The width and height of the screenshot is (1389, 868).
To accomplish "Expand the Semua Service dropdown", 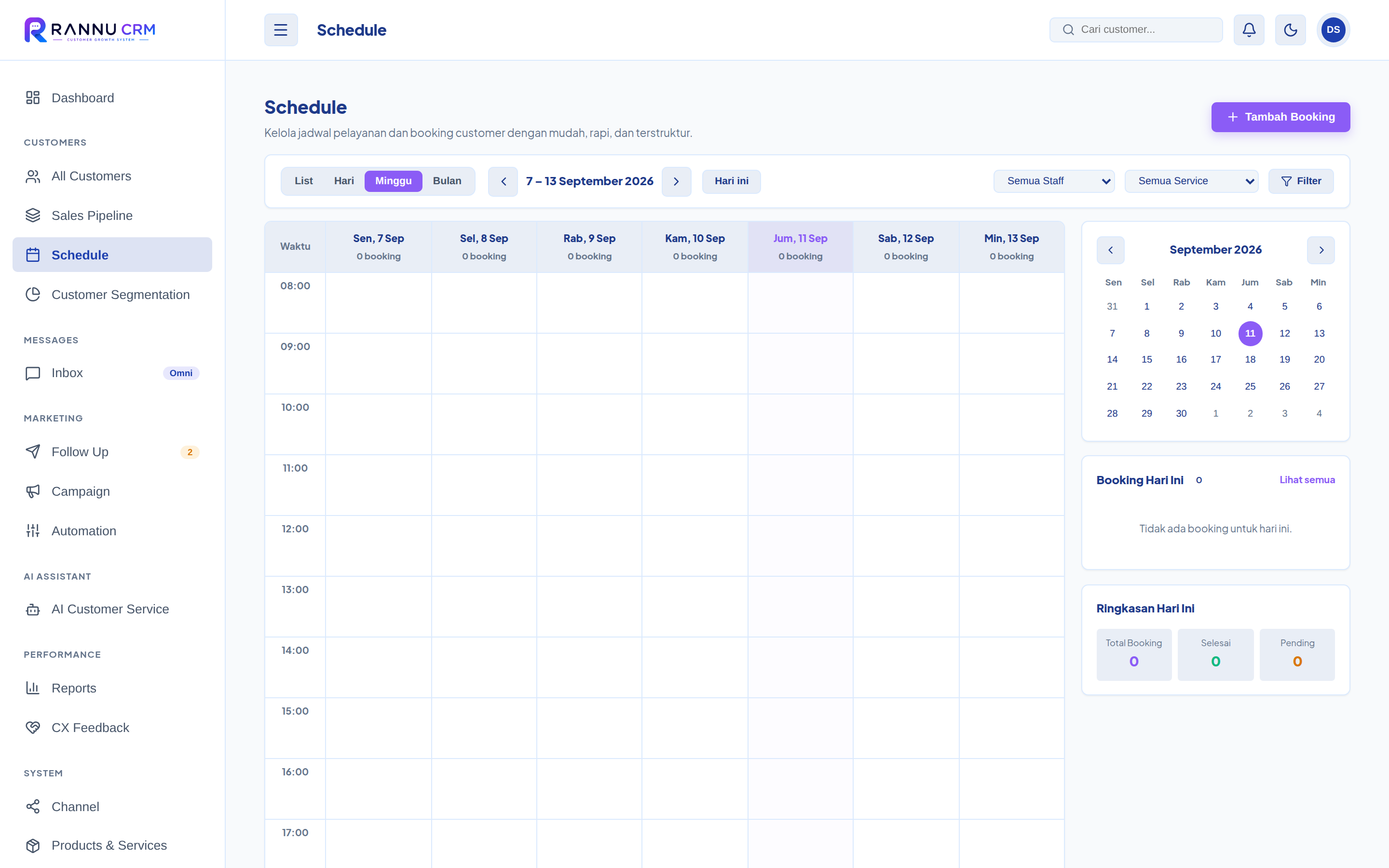I will 1192,181.
